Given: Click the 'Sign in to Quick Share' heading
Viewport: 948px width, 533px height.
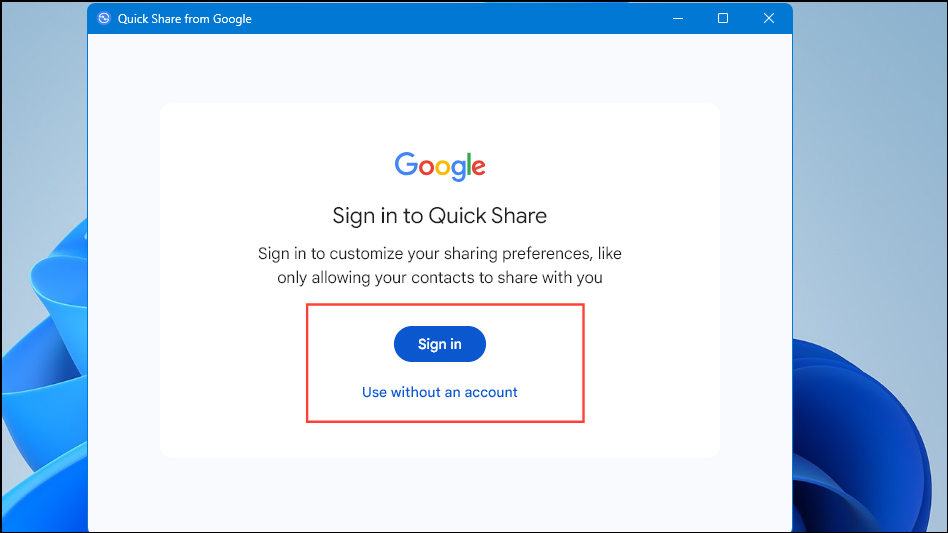Looking at the screenshot, I should point(440,216).
